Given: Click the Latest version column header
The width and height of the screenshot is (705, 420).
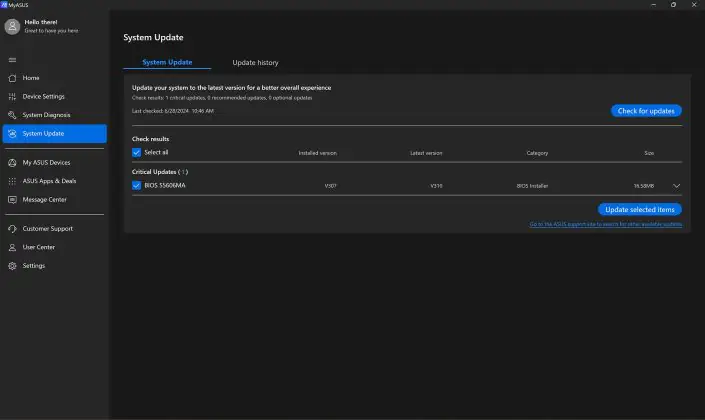Looking at the screenshot, I should tap(426, 153).
